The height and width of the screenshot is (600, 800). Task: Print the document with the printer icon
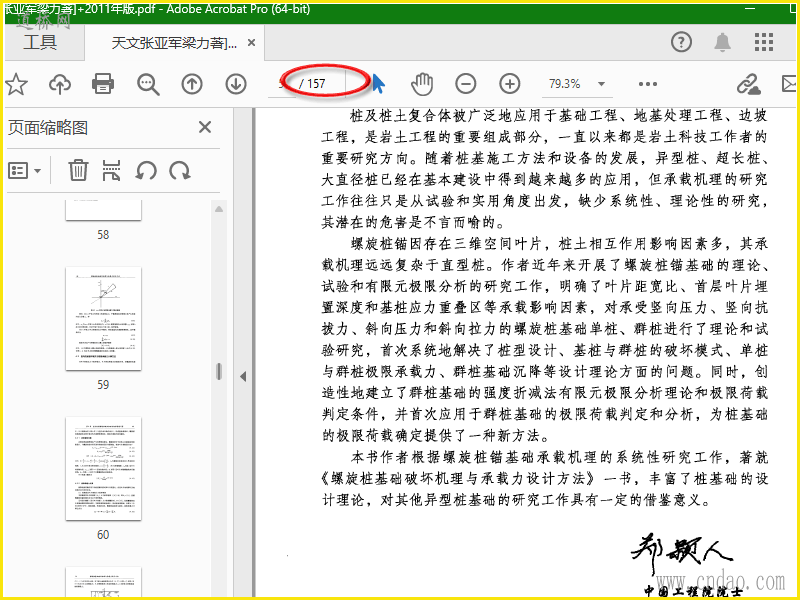tap(103, 84)
